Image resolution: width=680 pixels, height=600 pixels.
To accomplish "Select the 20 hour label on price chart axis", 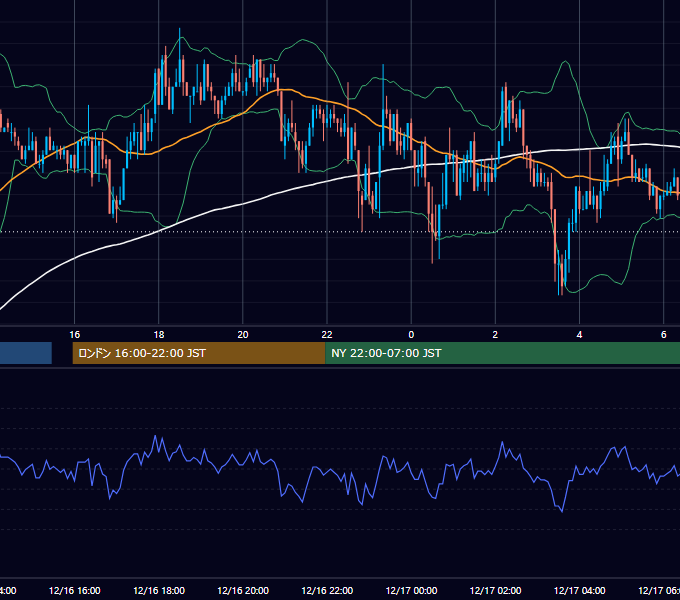I will point(243,334).
